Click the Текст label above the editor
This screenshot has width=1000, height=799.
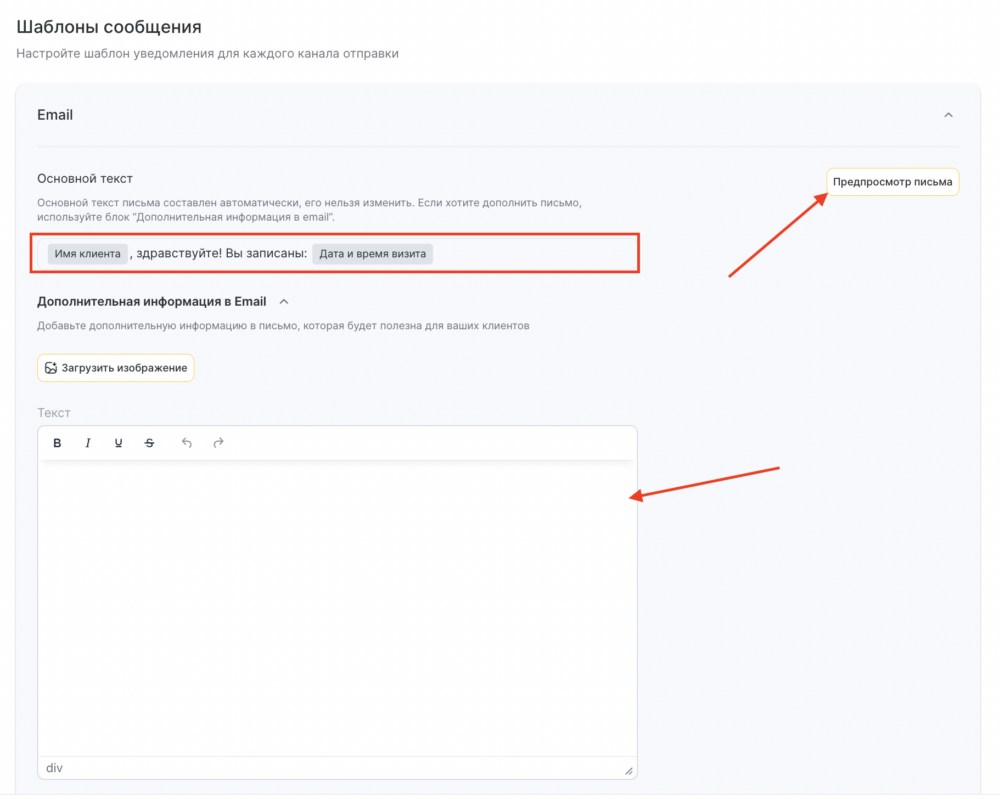54,413
